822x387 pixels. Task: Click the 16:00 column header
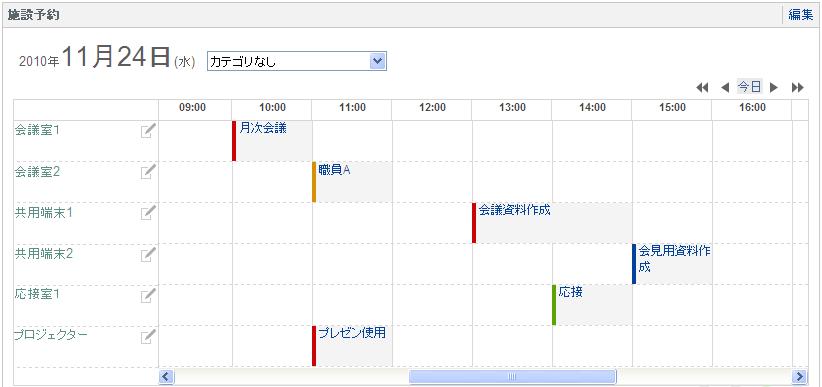[752, 108]
